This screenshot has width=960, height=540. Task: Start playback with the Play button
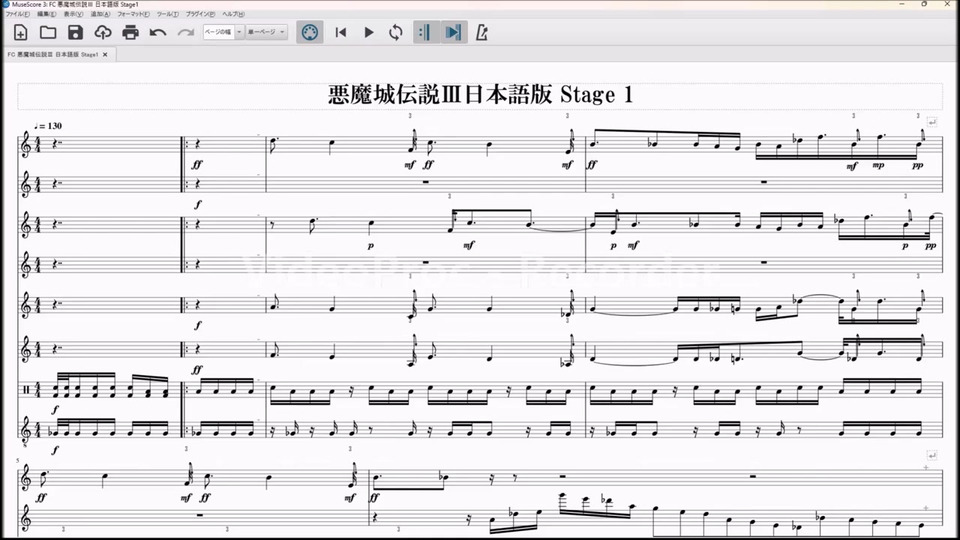(x=369, y=32)
